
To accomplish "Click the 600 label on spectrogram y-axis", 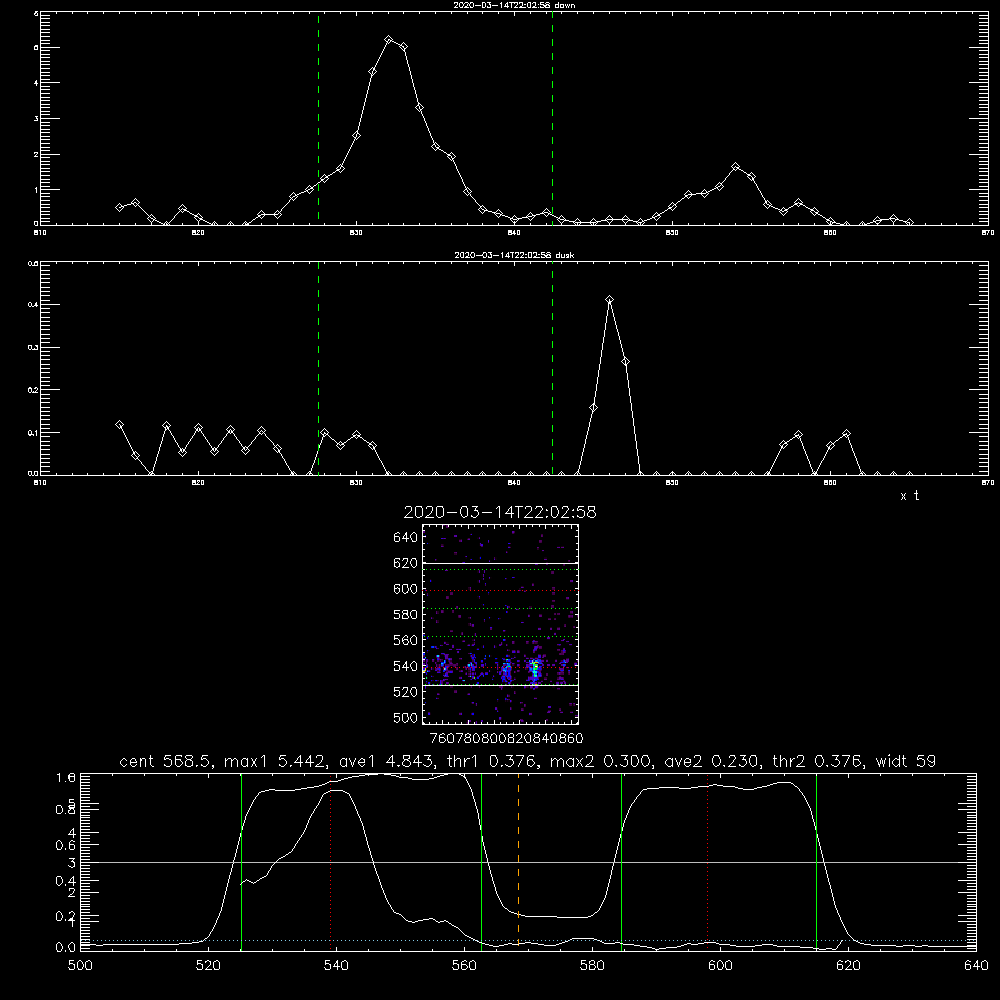I will 406,589.
